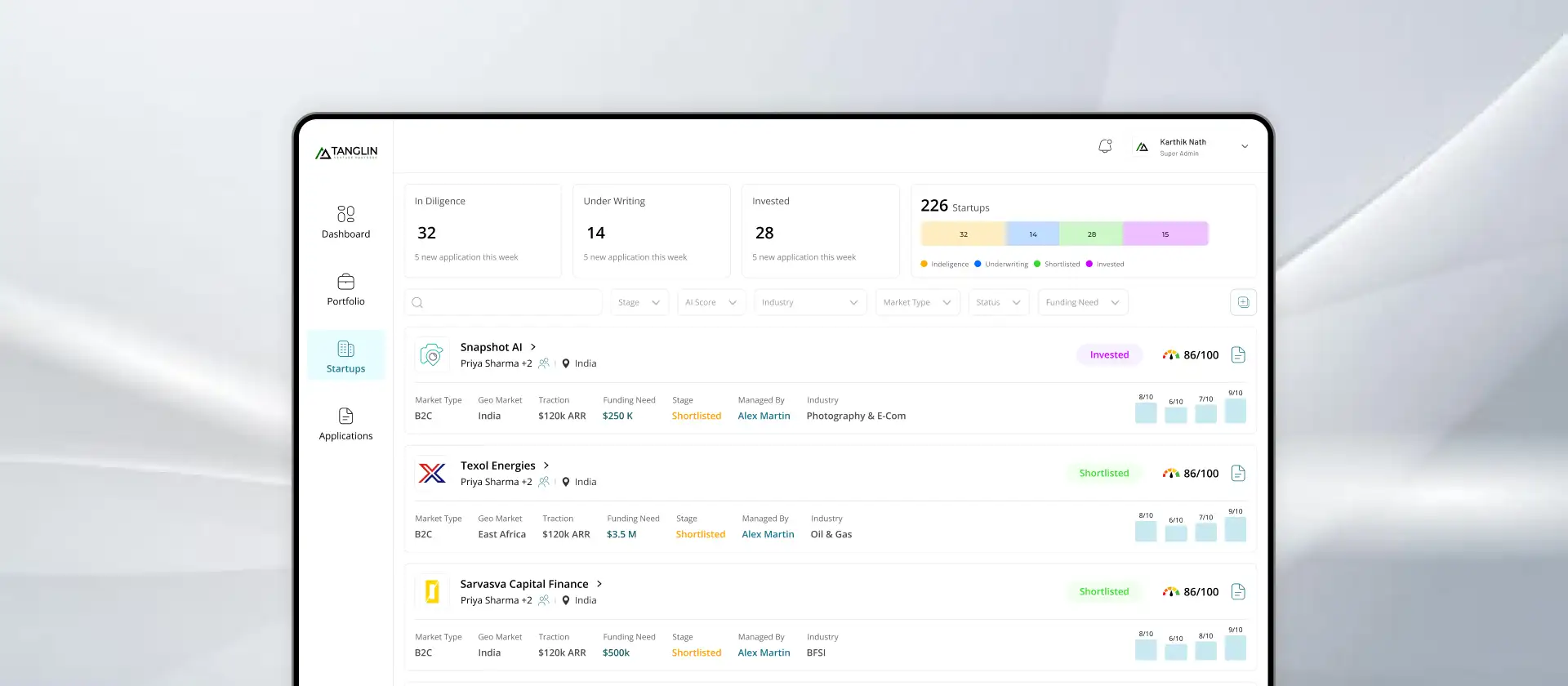Click the Sarvasva Capital Finance yellow logo
1568x686 pixels.
tap(432, 591)
